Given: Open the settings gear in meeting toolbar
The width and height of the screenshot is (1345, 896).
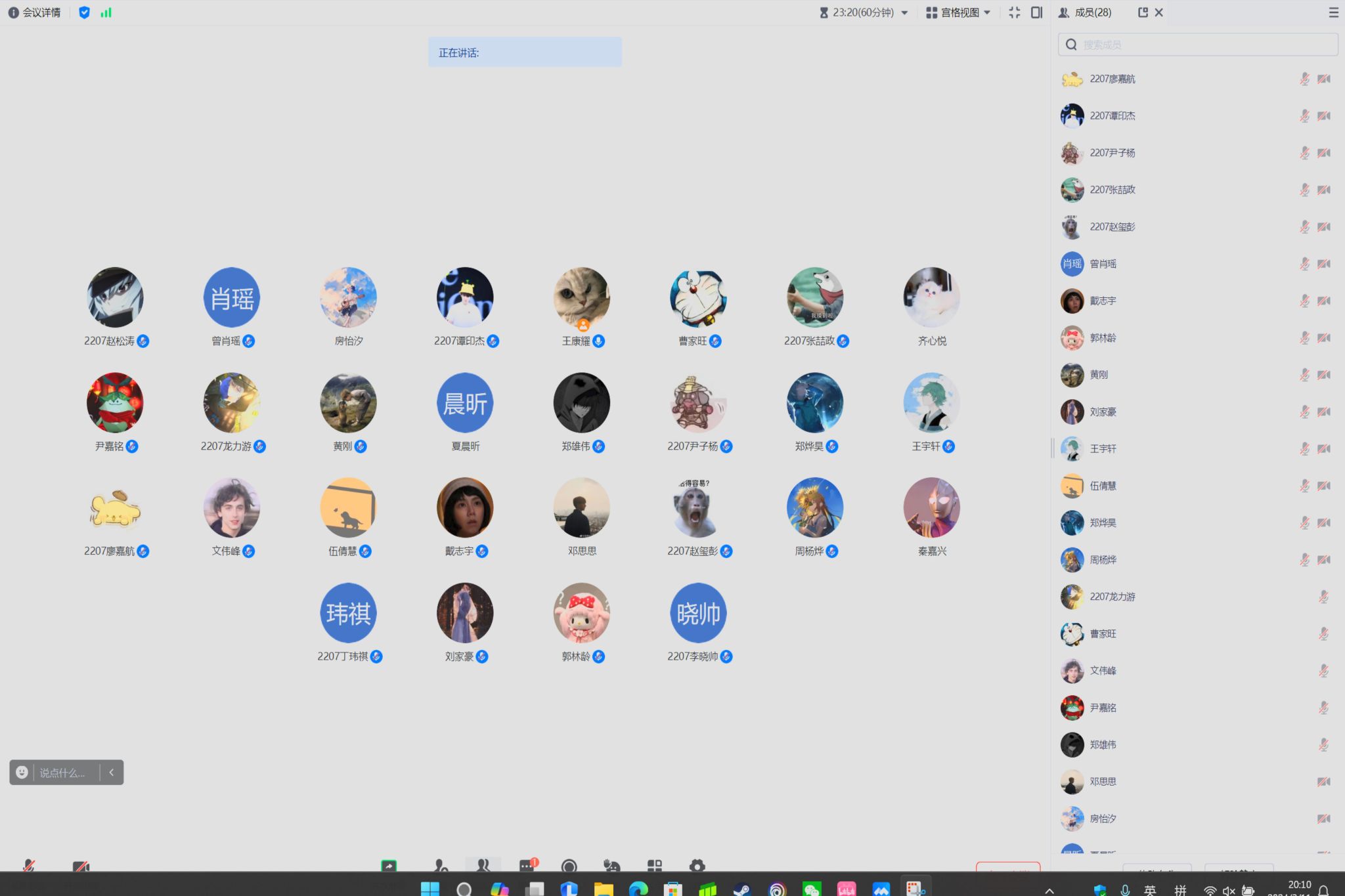Looking at the screenshot, I should coord(697,866).
